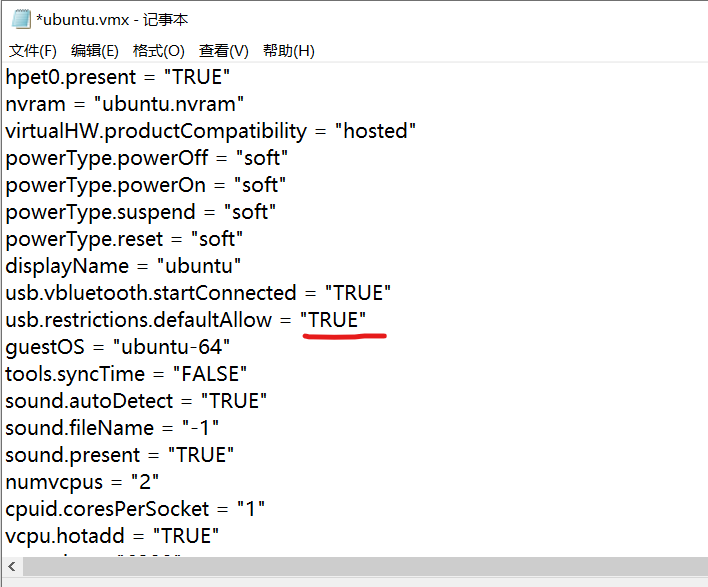Click the virtualHW.productCompatibility = "hosted" line
The width and height of the screenshot is (708, 587).
coord(210,131)
